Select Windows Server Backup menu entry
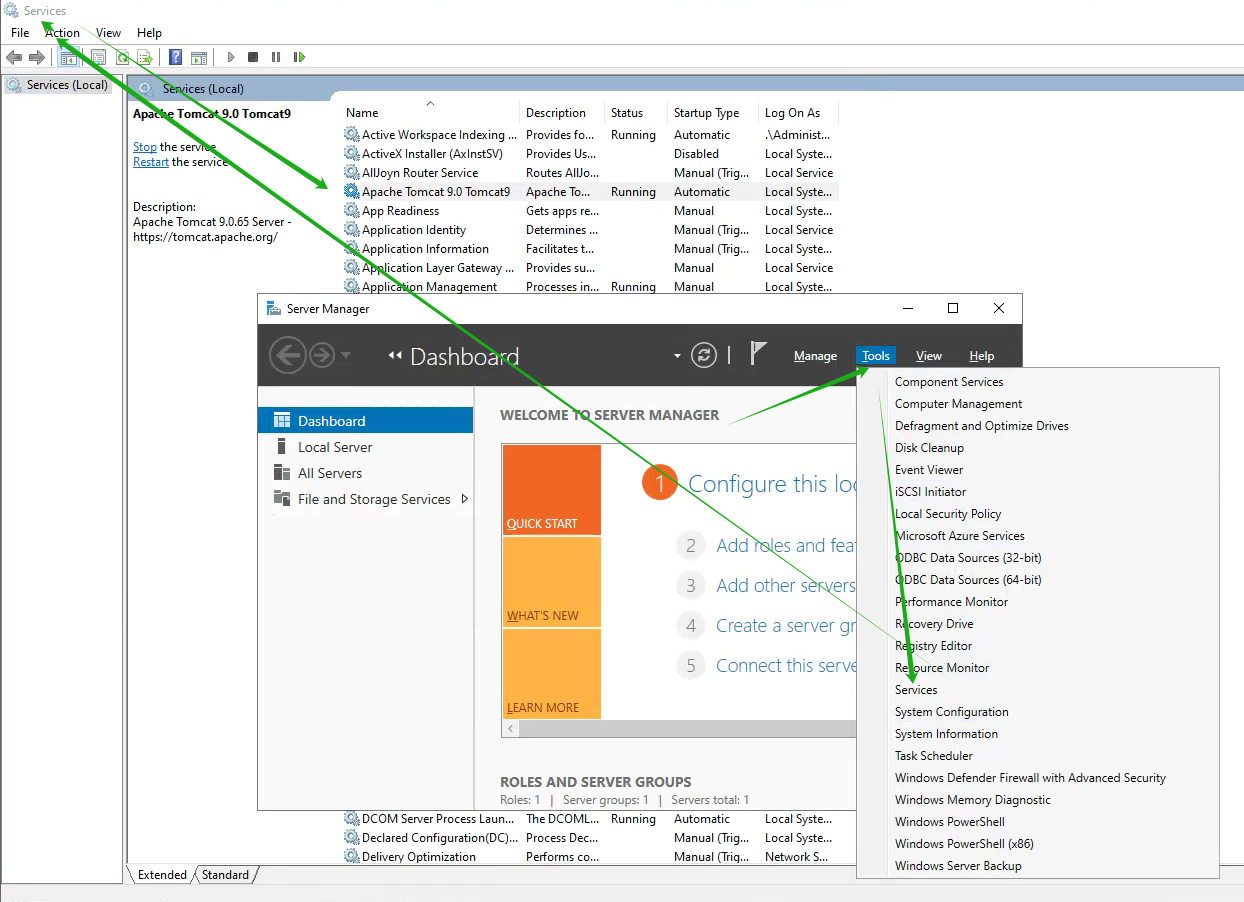 958,866
